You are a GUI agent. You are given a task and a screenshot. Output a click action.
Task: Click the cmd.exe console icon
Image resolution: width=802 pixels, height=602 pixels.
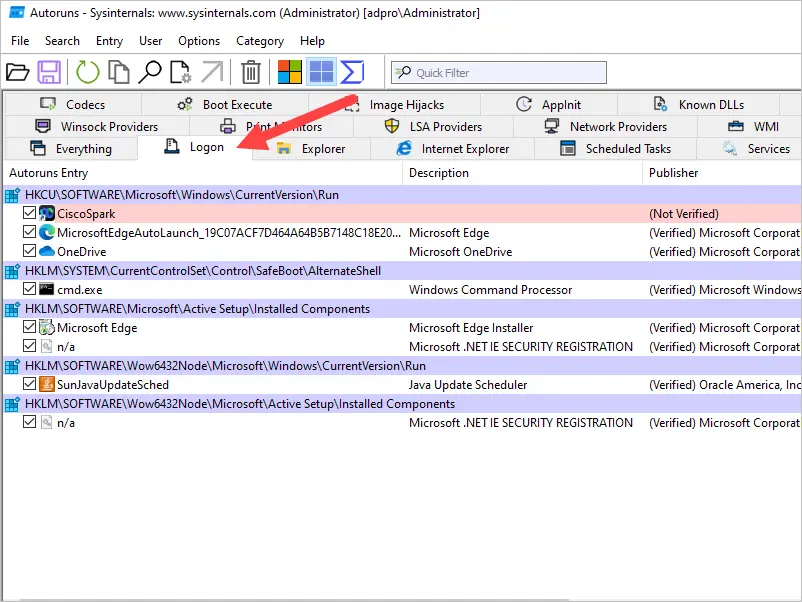coord(47,289)
